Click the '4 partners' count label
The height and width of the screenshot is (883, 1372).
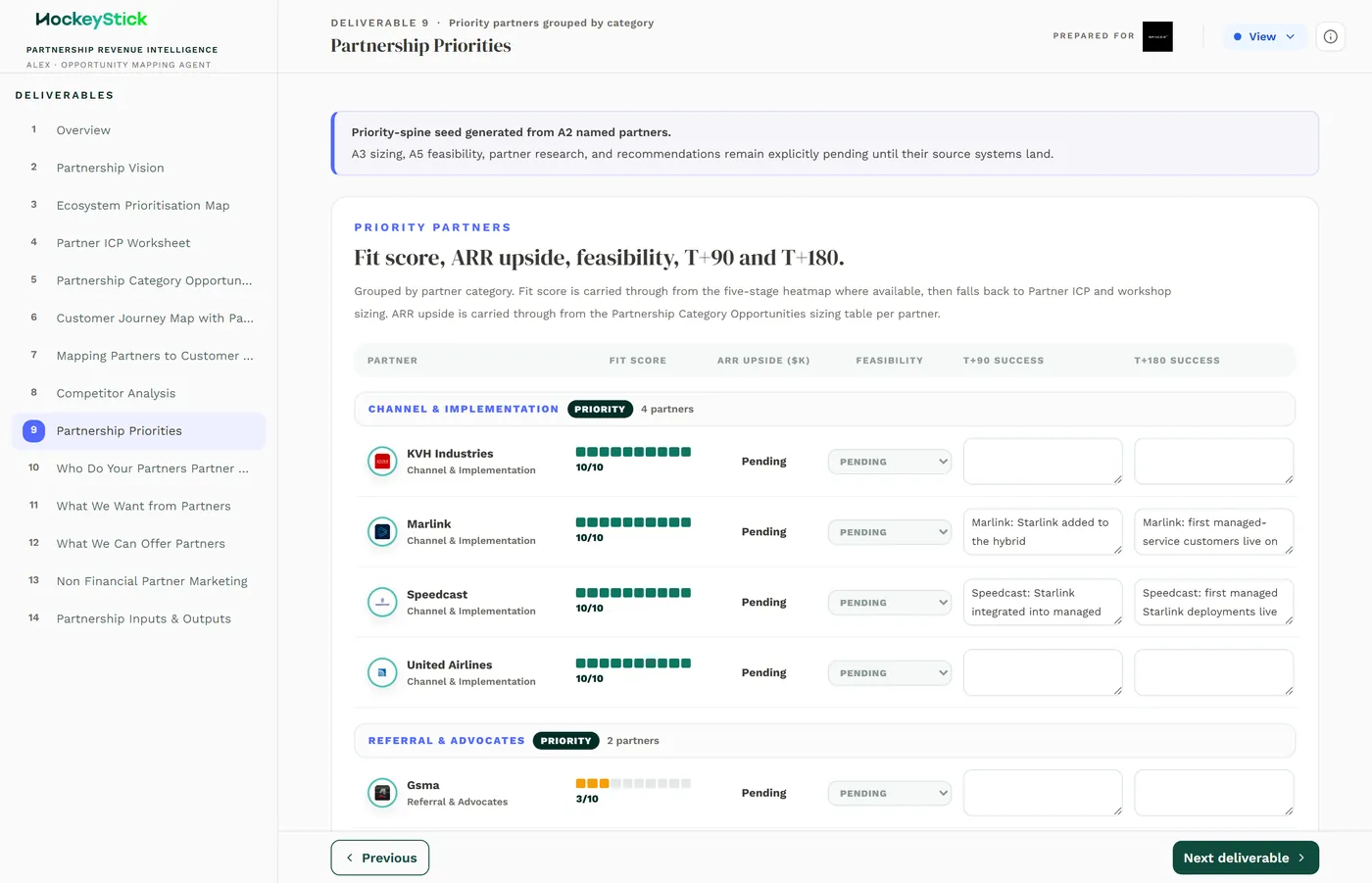coord(667,410)
